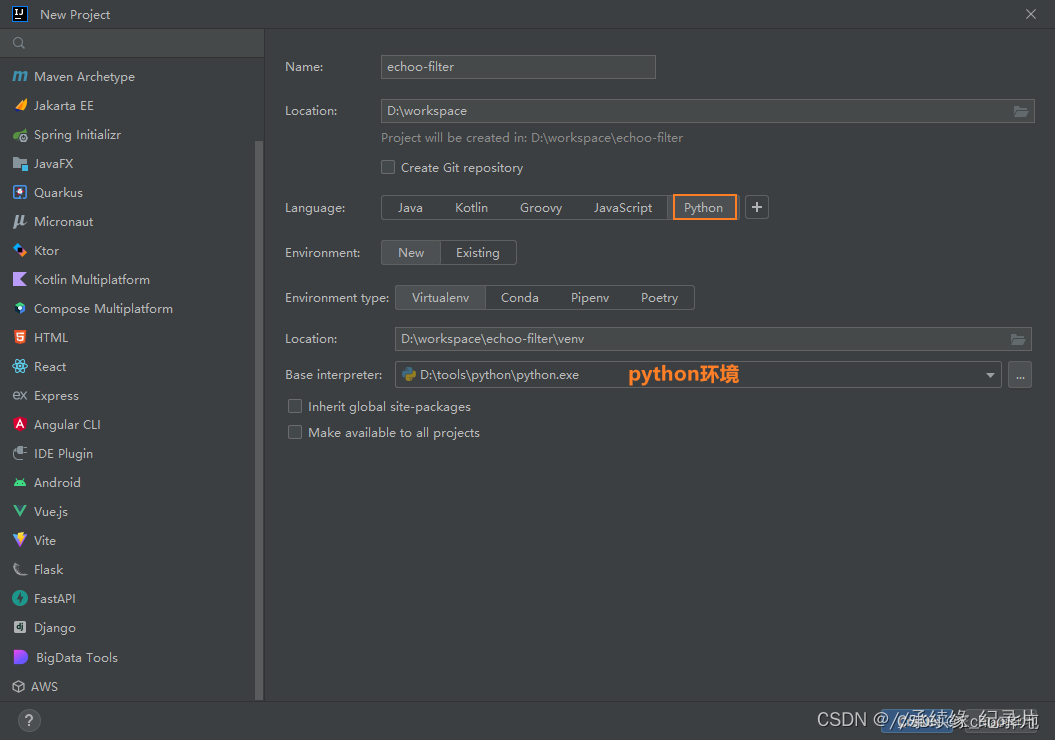
Task: Pick the JavaFX project icon
Action: (x=20, y=163)
